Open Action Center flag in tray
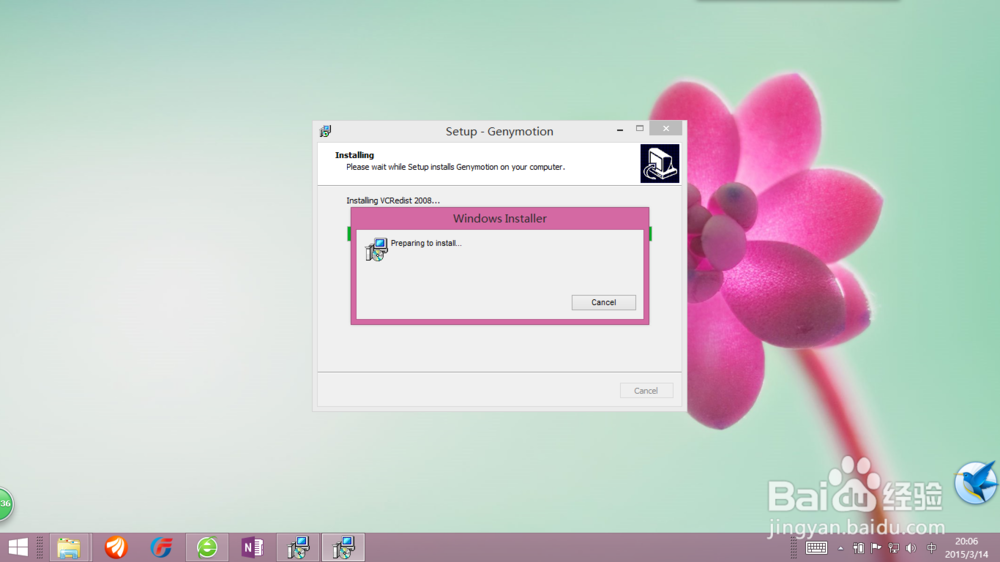This screenshot has height=562, width=1000. point(876,548)
